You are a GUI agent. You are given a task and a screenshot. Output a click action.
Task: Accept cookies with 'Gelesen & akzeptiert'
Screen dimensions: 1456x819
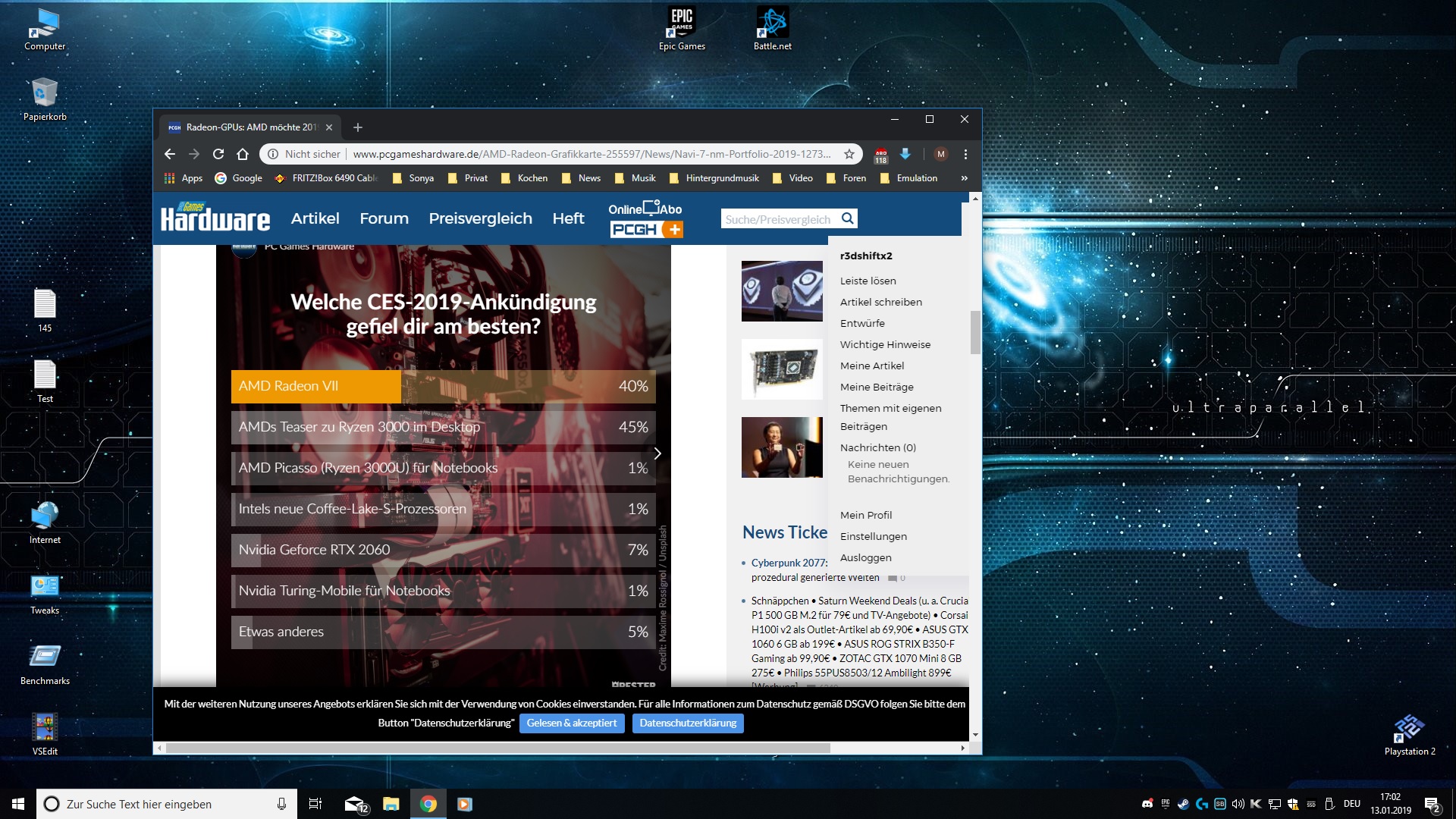point(572,723)
